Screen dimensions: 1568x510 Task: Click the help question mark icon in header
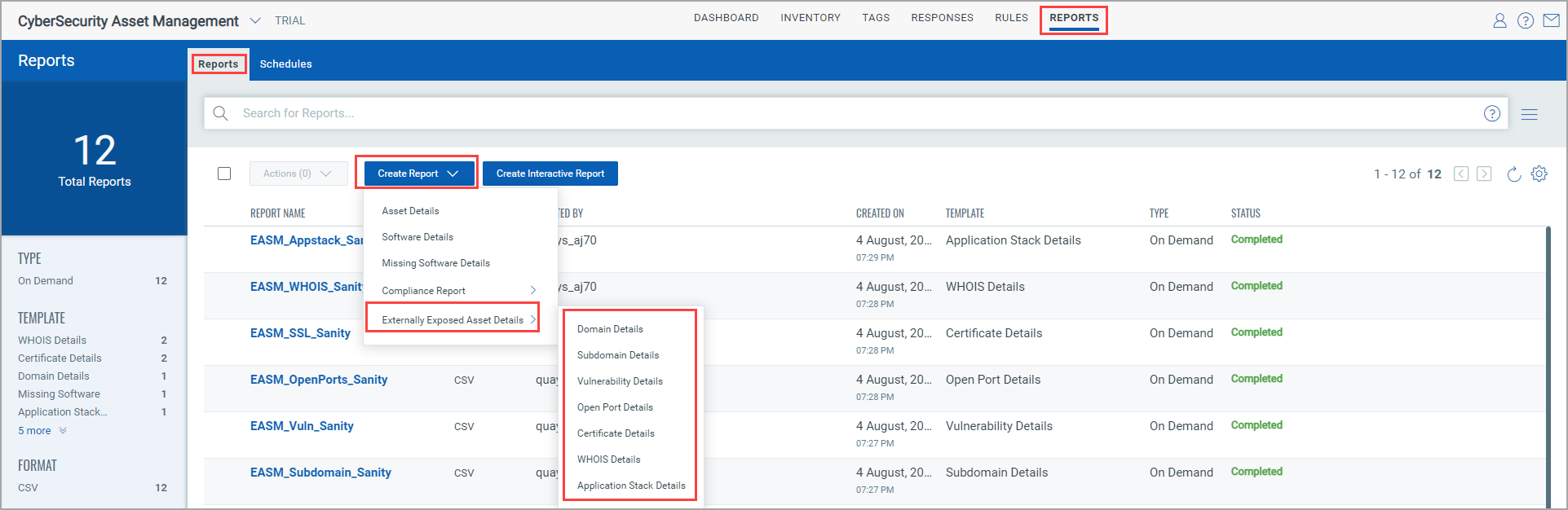pyautogui.click(x=1526, y=21)
